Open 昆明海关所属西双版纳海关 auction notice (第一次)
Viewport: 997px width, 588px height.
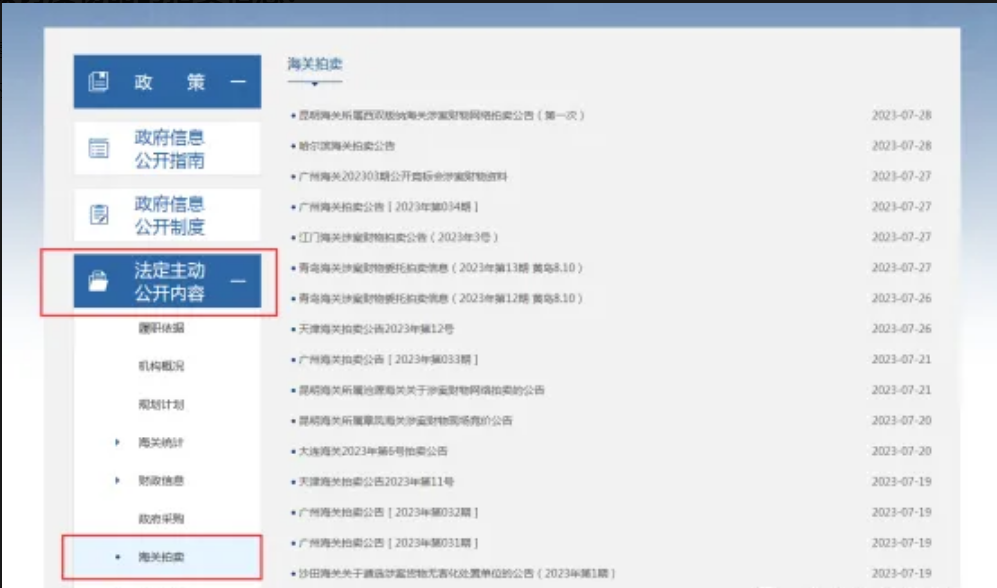pos(441,115)
